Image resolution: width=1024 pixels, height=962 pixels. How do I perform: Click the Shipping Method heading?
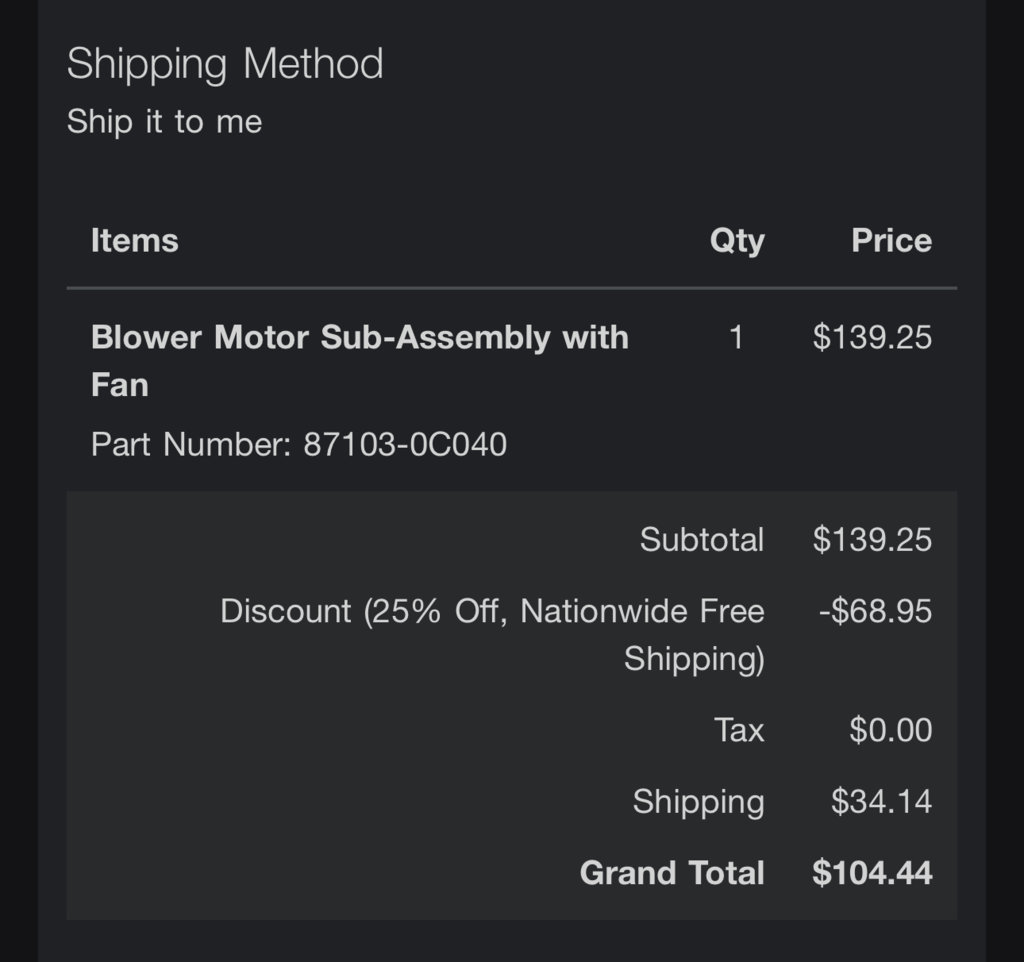click(225, 65)
